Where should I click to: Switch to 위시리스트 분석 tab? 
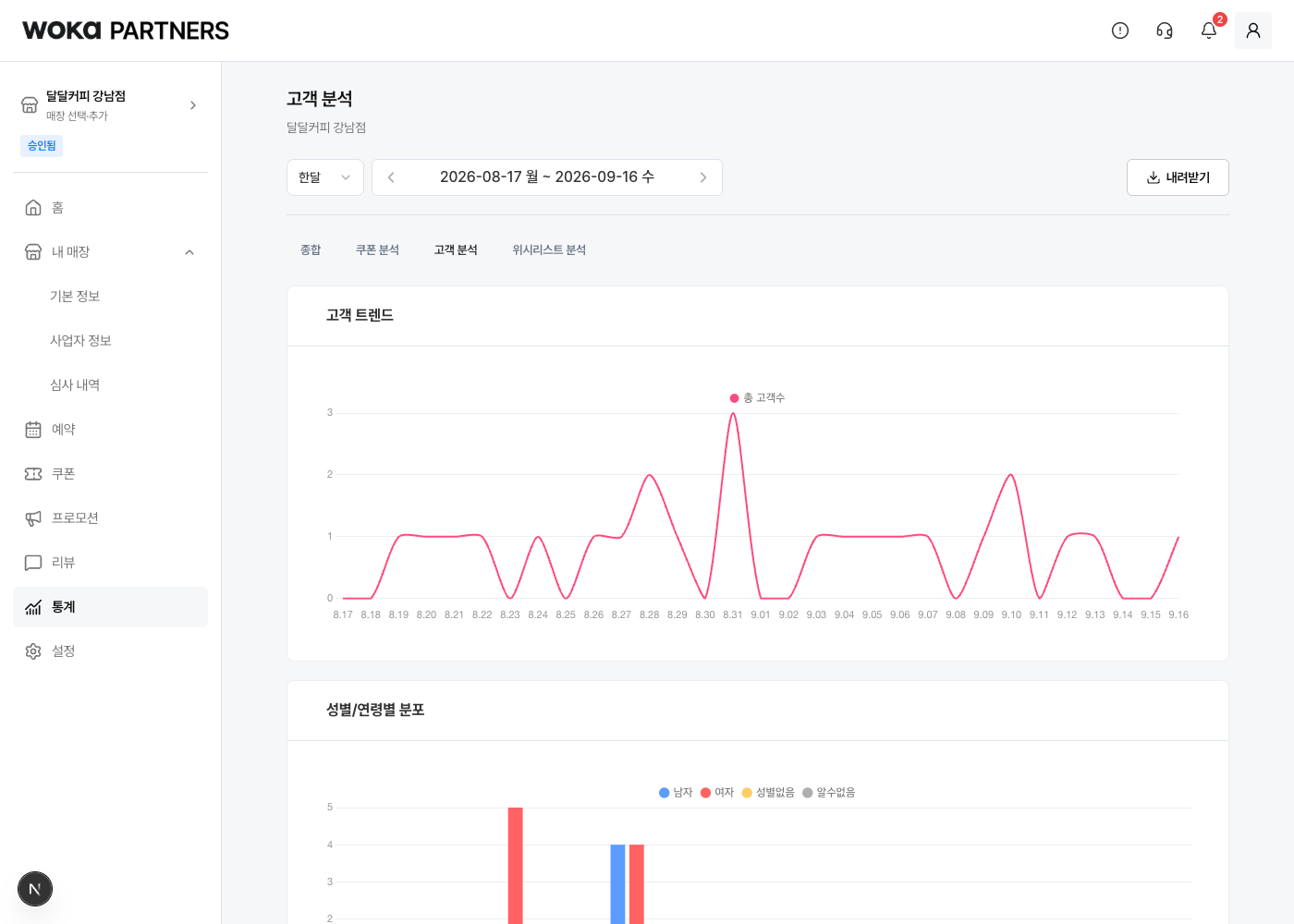549,250
